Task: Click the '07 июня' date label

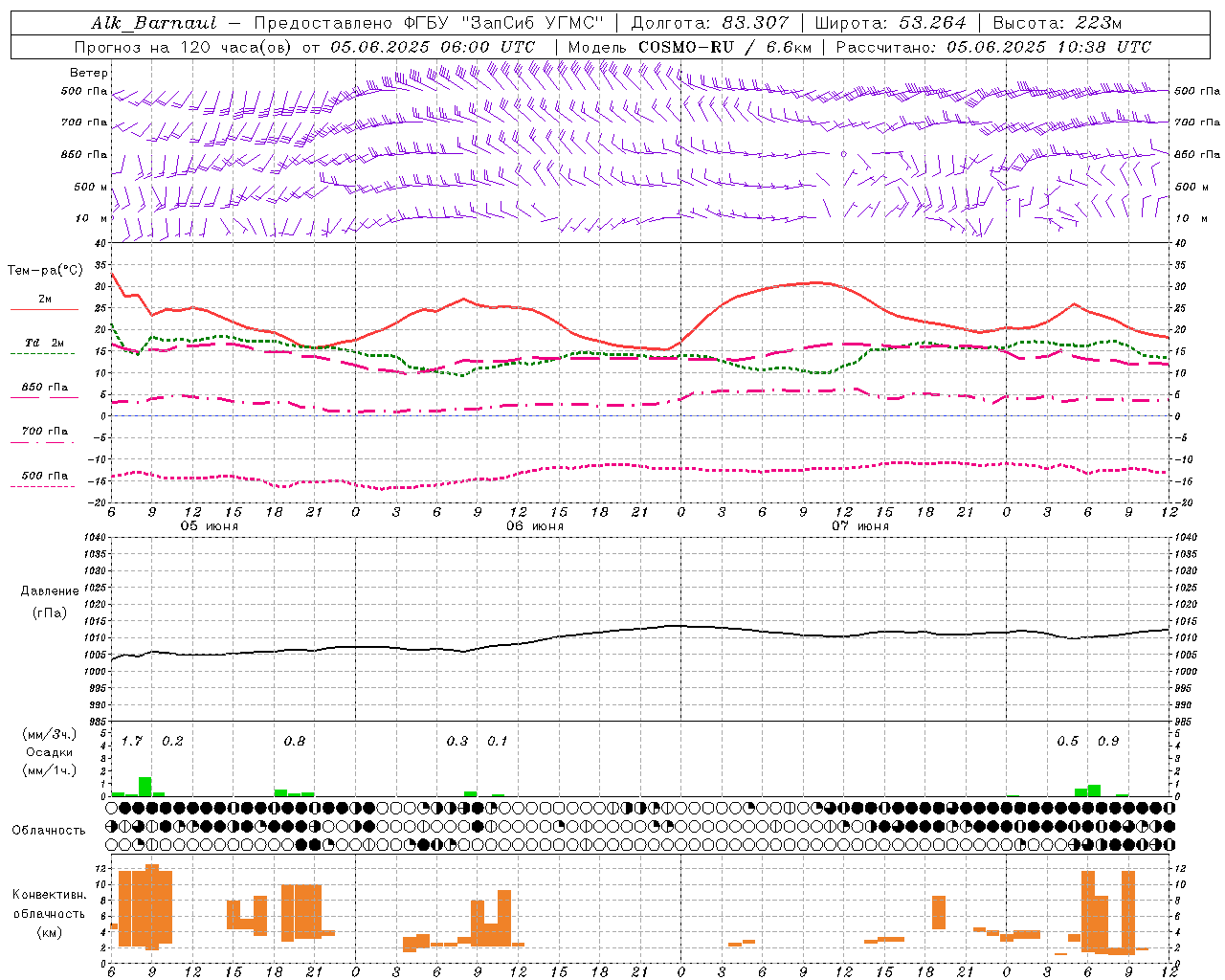Action: pyautogui.click(x=860, y=526)
